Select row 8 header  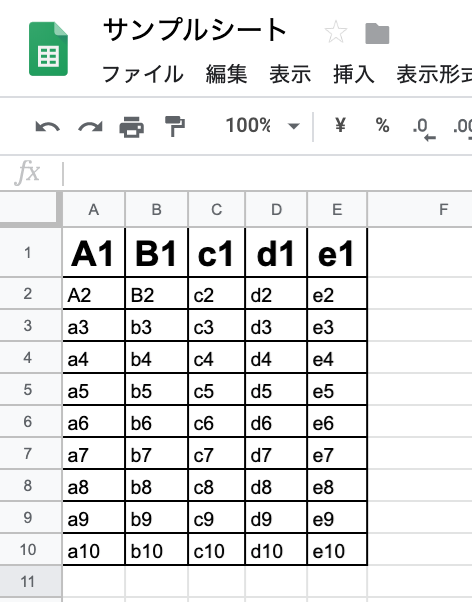point(31,485)
